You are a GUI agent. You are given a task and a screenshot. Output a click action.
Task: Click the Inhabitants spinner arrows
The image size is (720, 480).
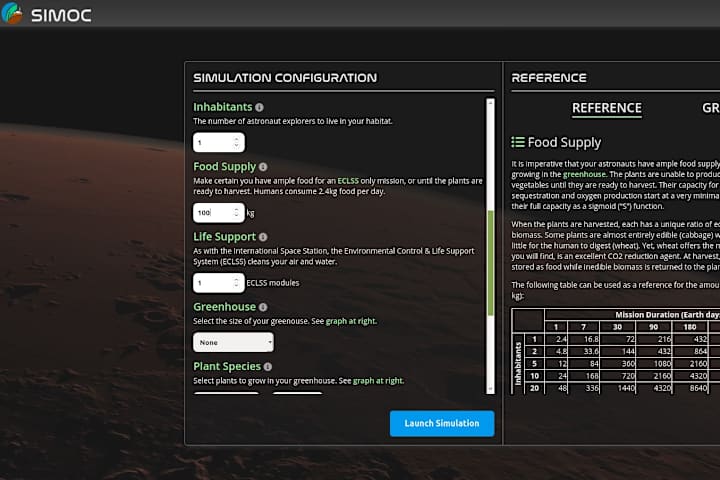click(236, 142)
